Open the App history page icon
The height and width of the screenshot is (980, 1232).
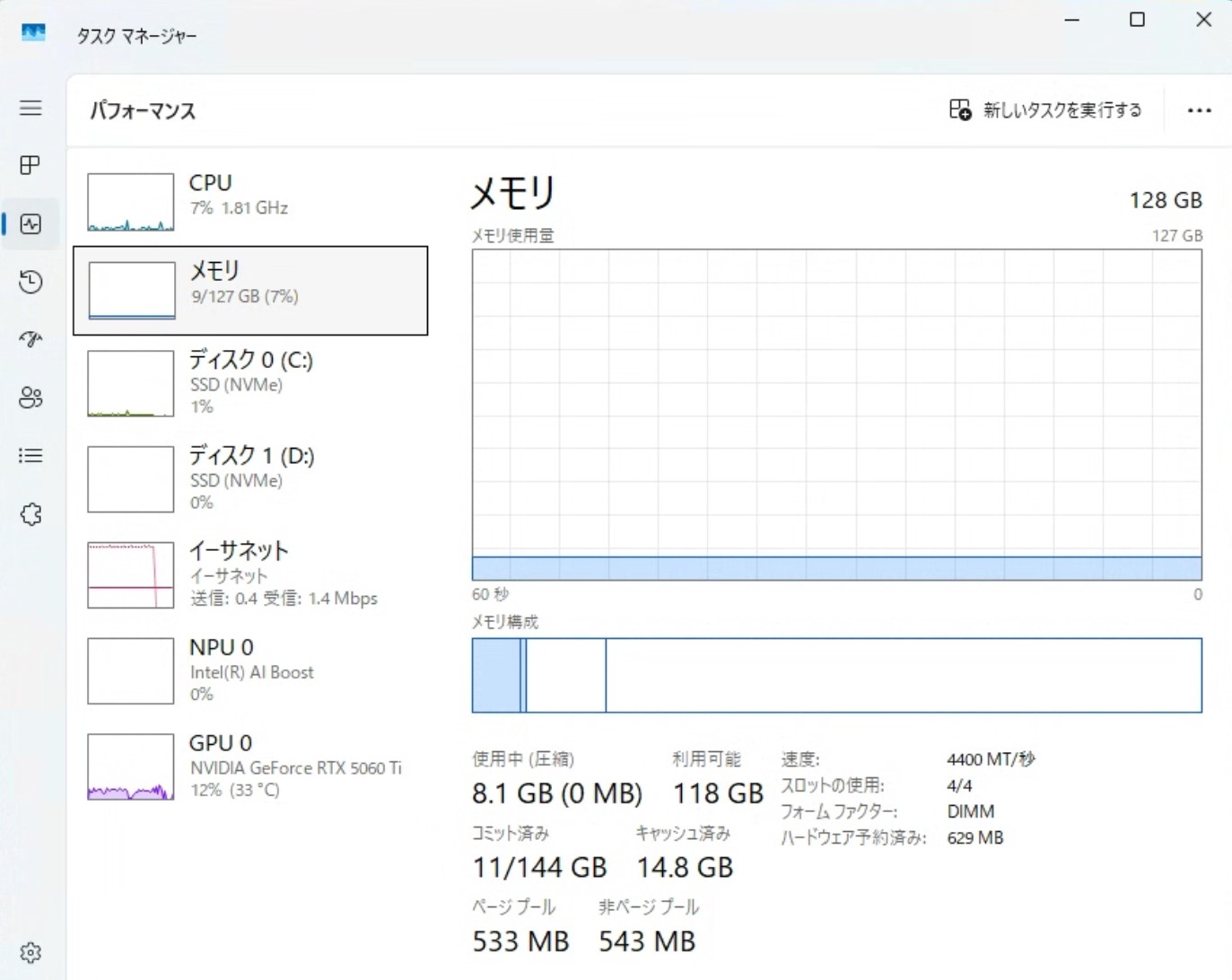tap(31, 282)
